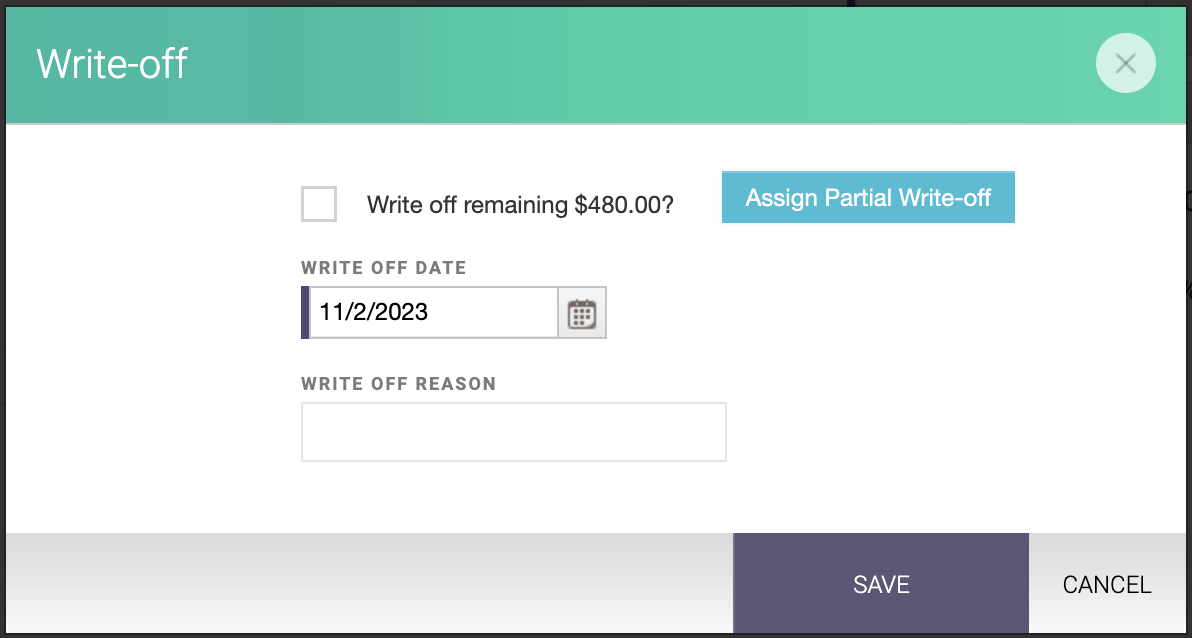Image resolution: width=1192 pixels, height=638 pixels.
Task: Check the Write off remaining $480.00 checkbox
Action: click(319, 204)
